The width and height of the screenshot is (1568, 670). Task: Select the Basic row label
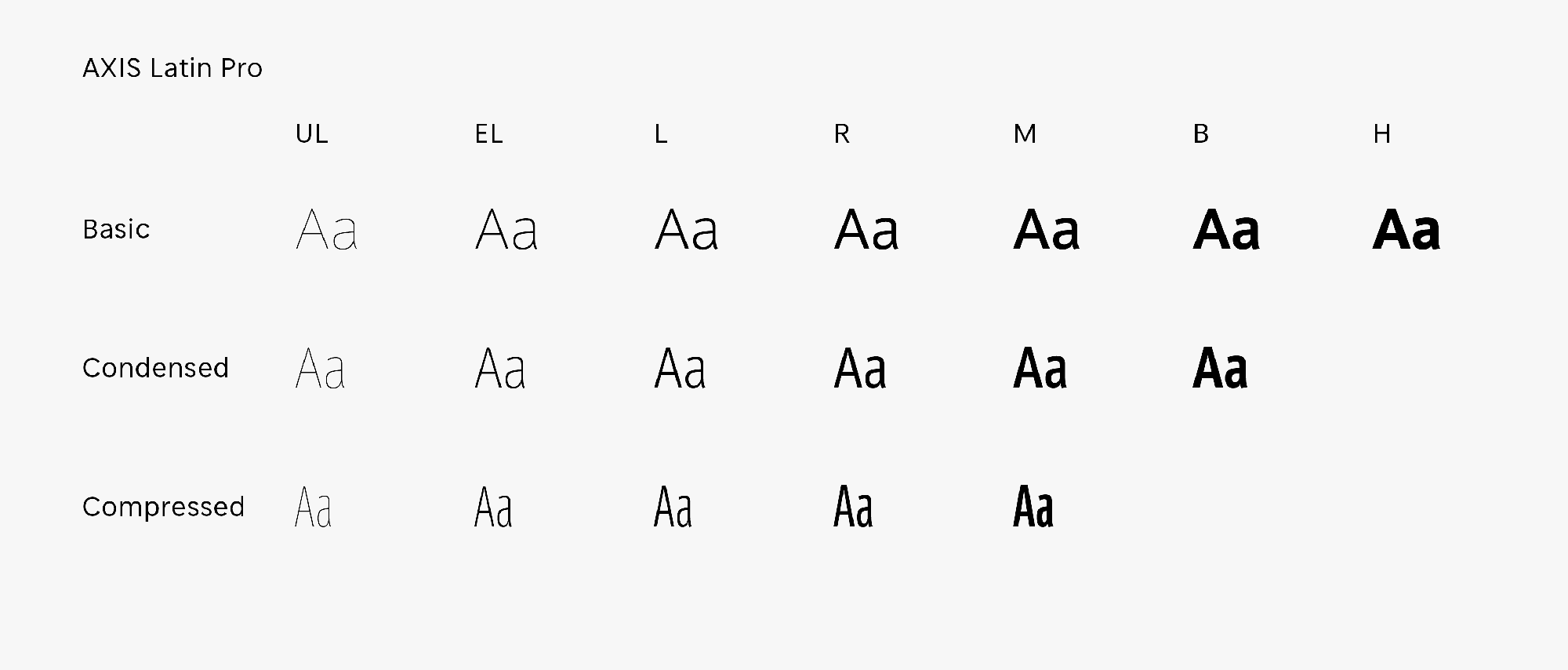tap(116, 229)
